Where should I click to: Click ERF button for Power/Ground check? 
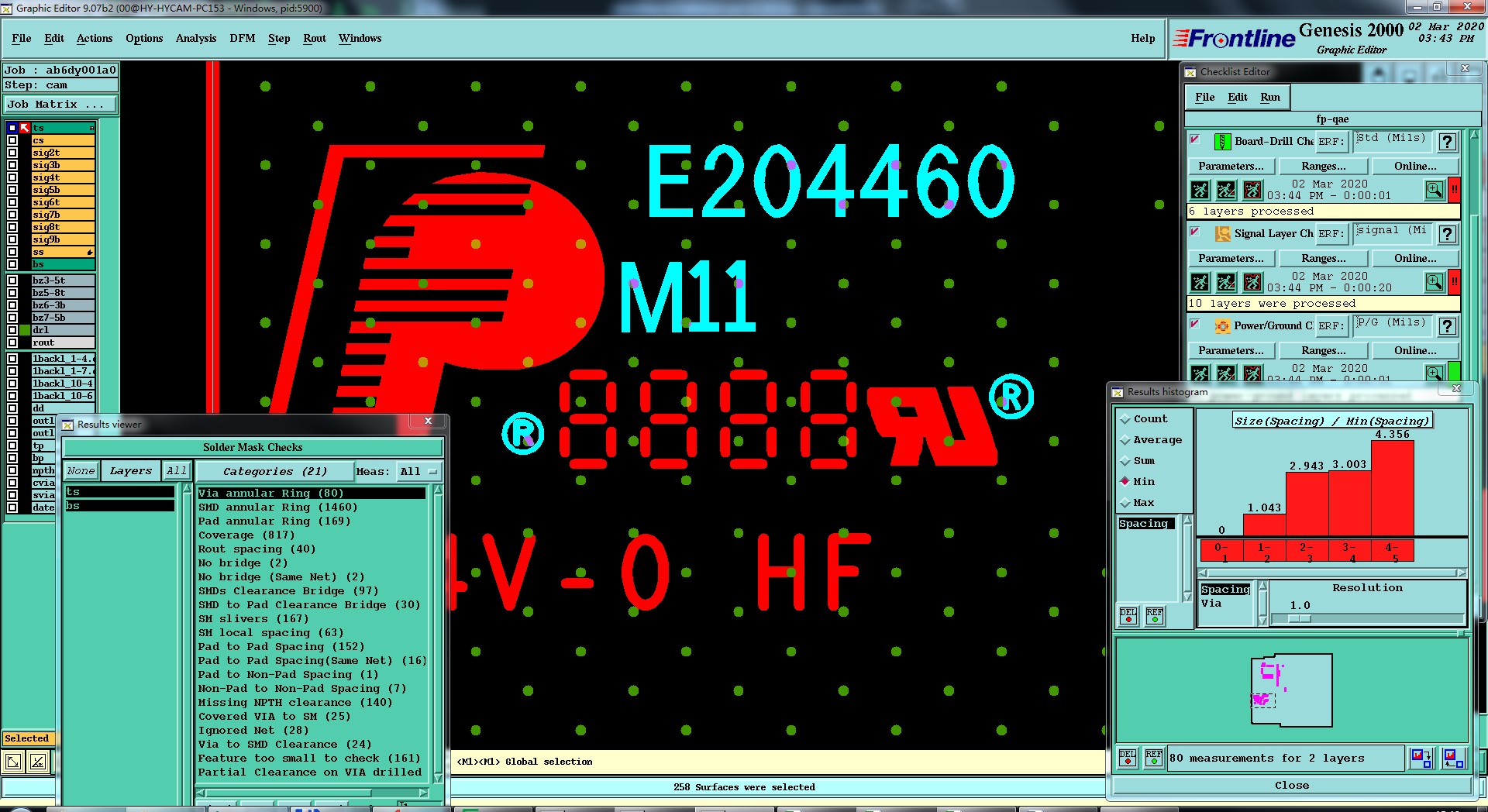[1332, 326]
